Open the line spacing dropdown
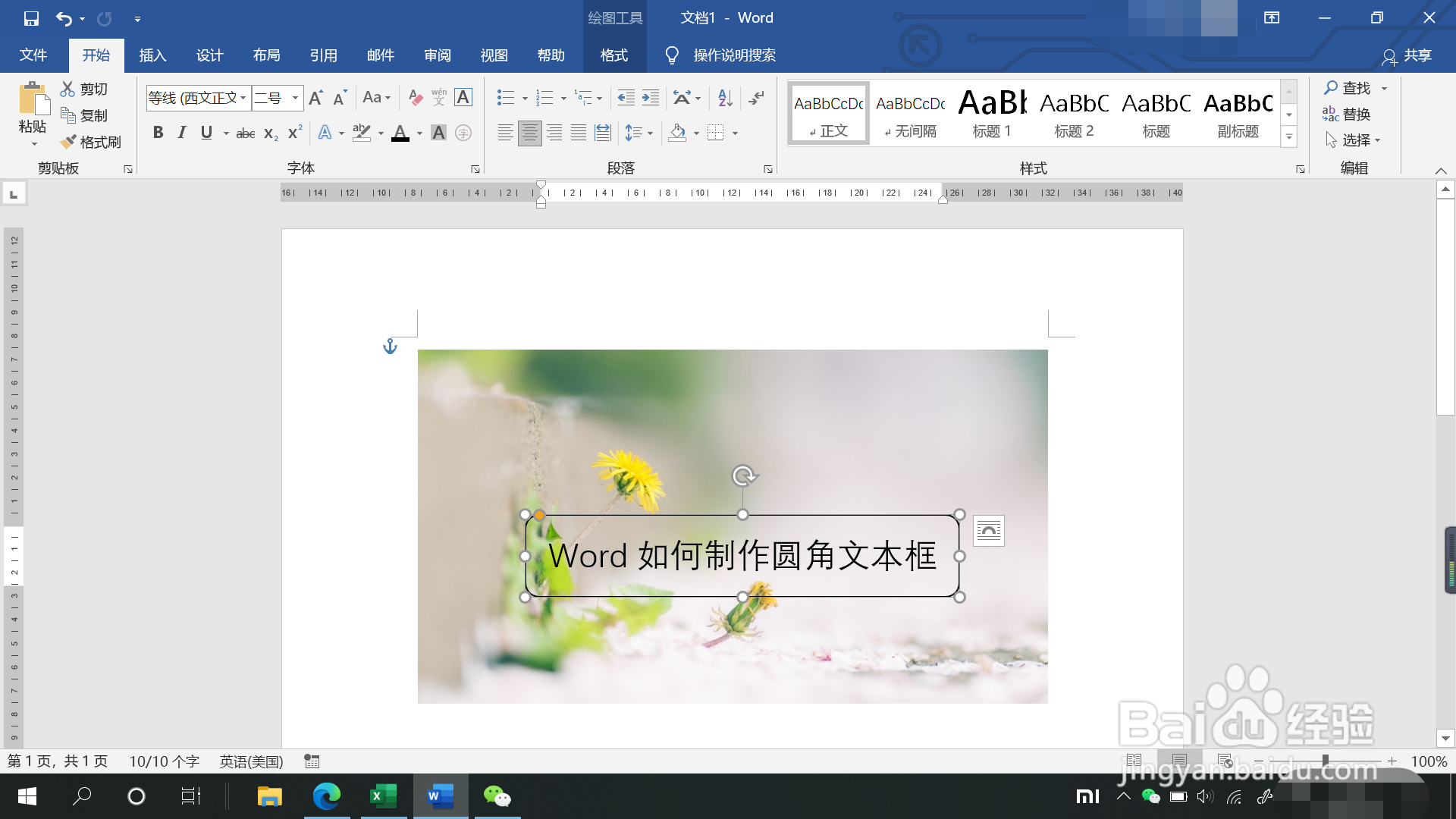This screenshot has height=819, width=1456. [639, 133]
